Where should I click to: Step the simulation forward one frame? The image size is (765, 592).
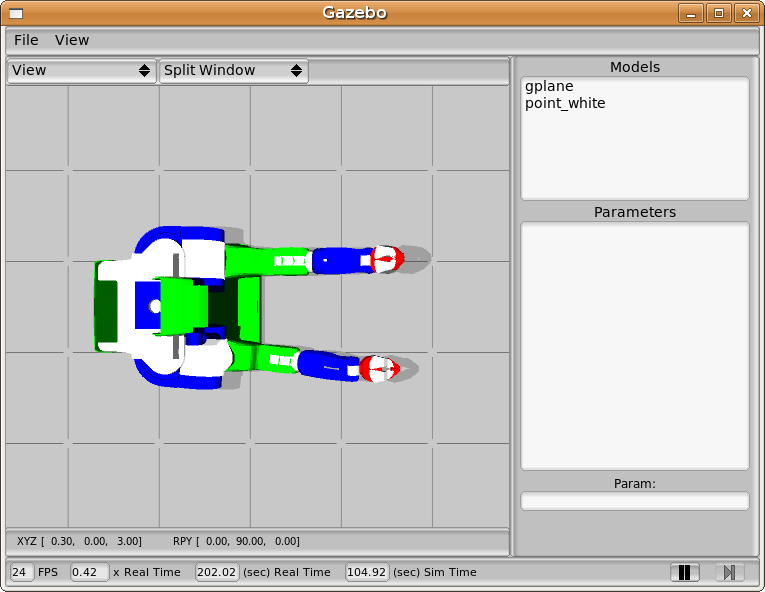[x=729, y=572]
